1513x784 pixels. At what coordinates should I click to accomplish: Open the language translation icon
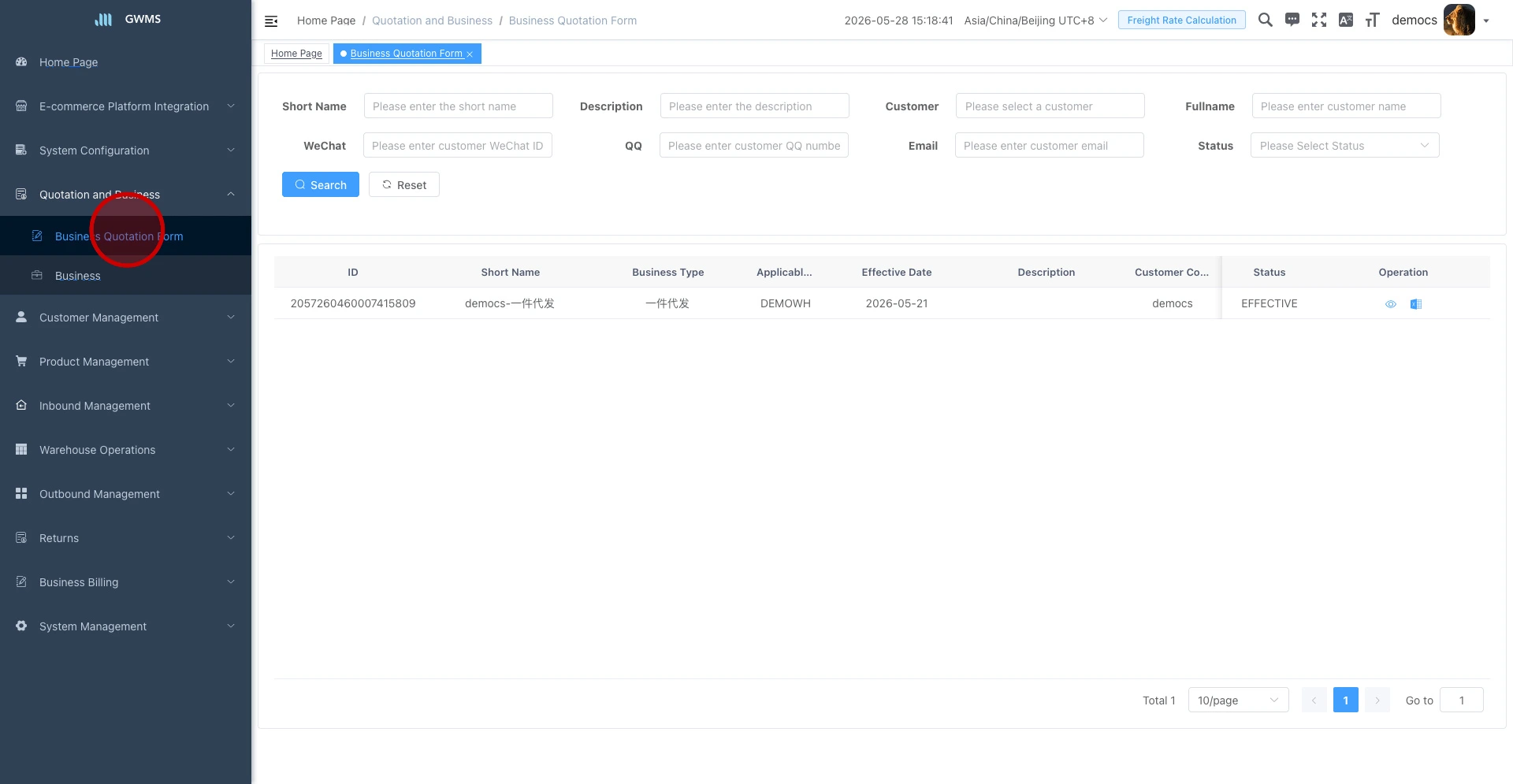pyautogui.click(x=1346, y=20)
